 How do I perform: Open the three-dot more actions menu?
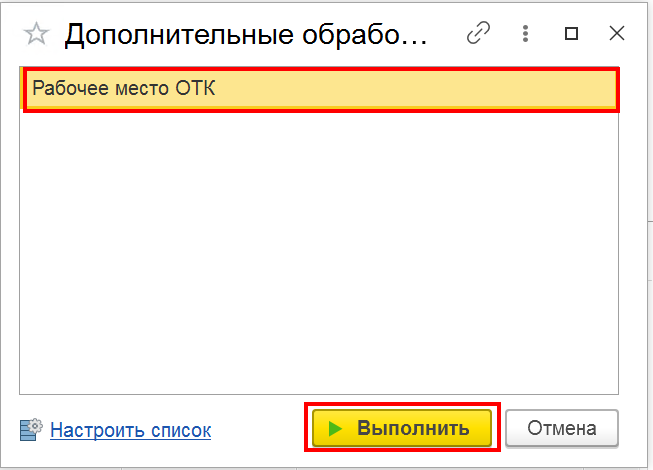coord(525,33)
